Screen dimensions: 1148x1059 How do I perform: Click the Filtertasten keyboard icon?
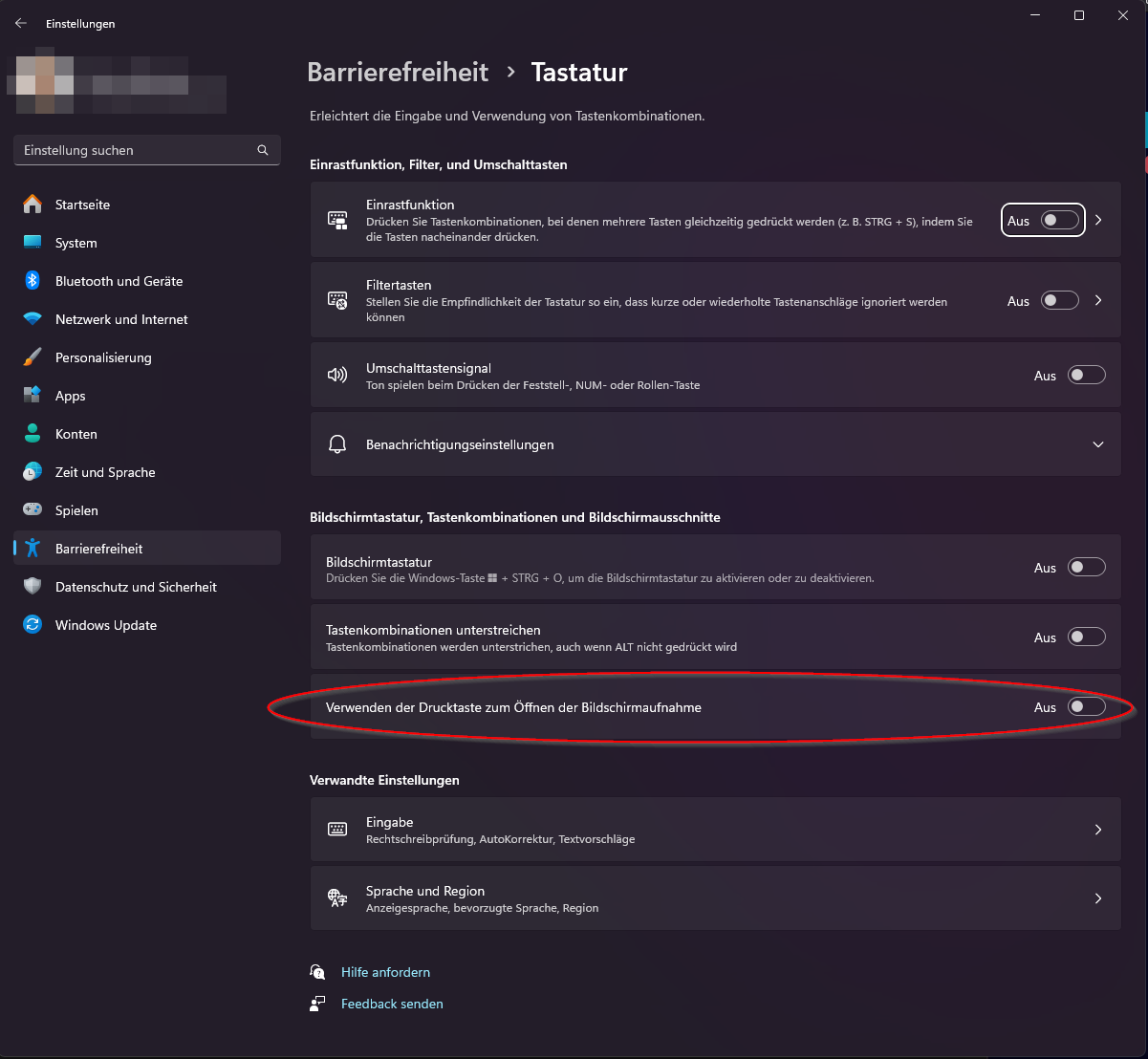click(336, 299)
